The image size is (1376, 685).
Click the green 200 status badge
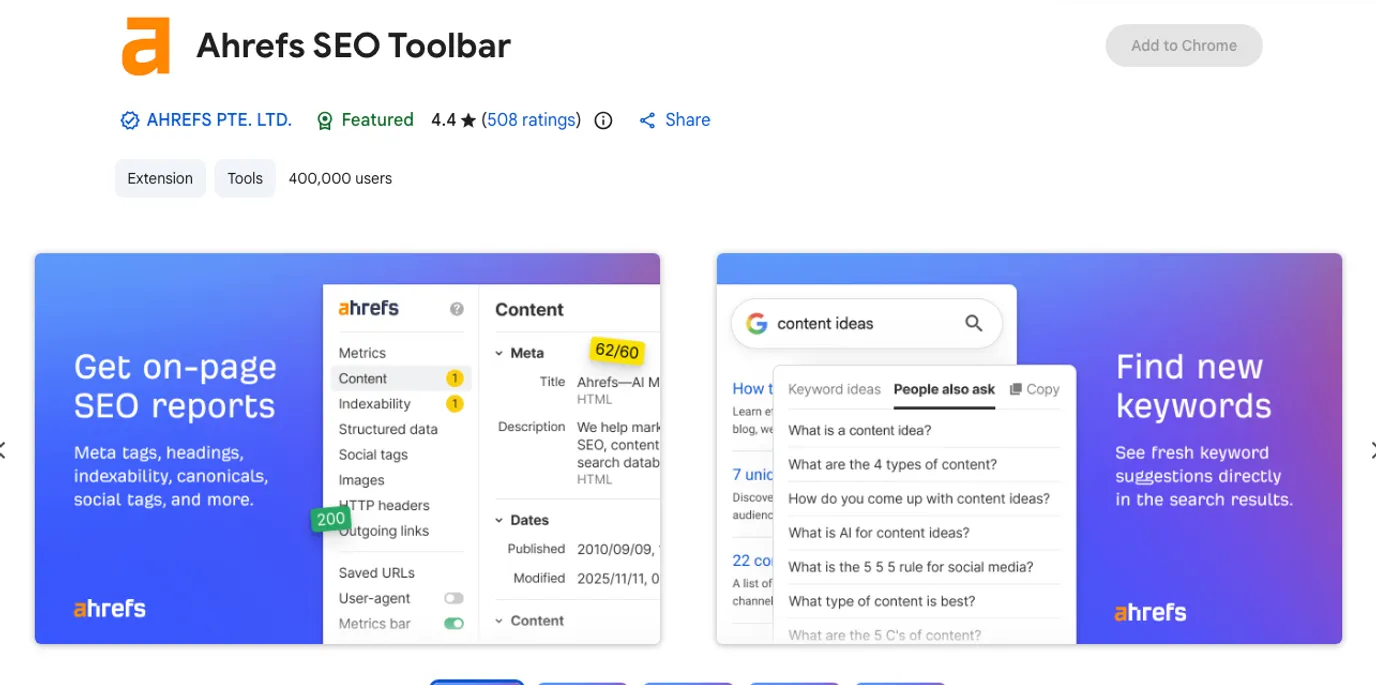pyautogui.click(x=331, y=519)
